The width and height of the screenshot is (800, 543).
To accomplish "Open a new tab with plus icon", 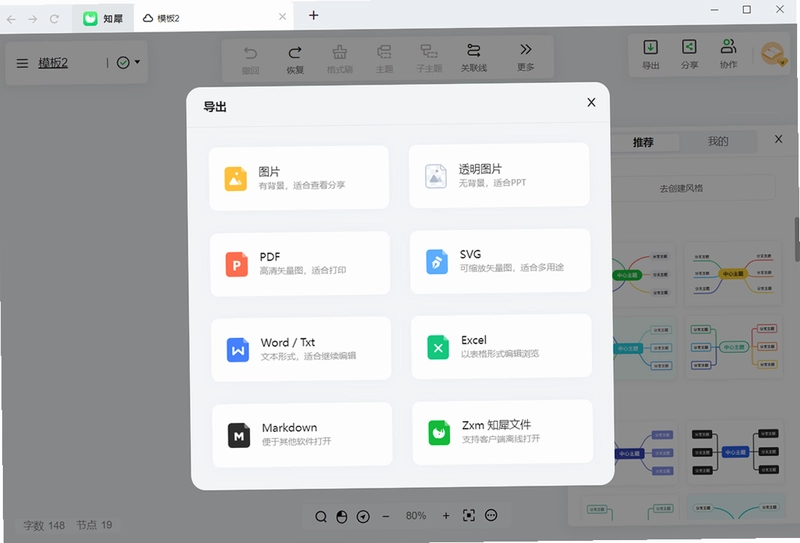I will (x=314, y=15).
